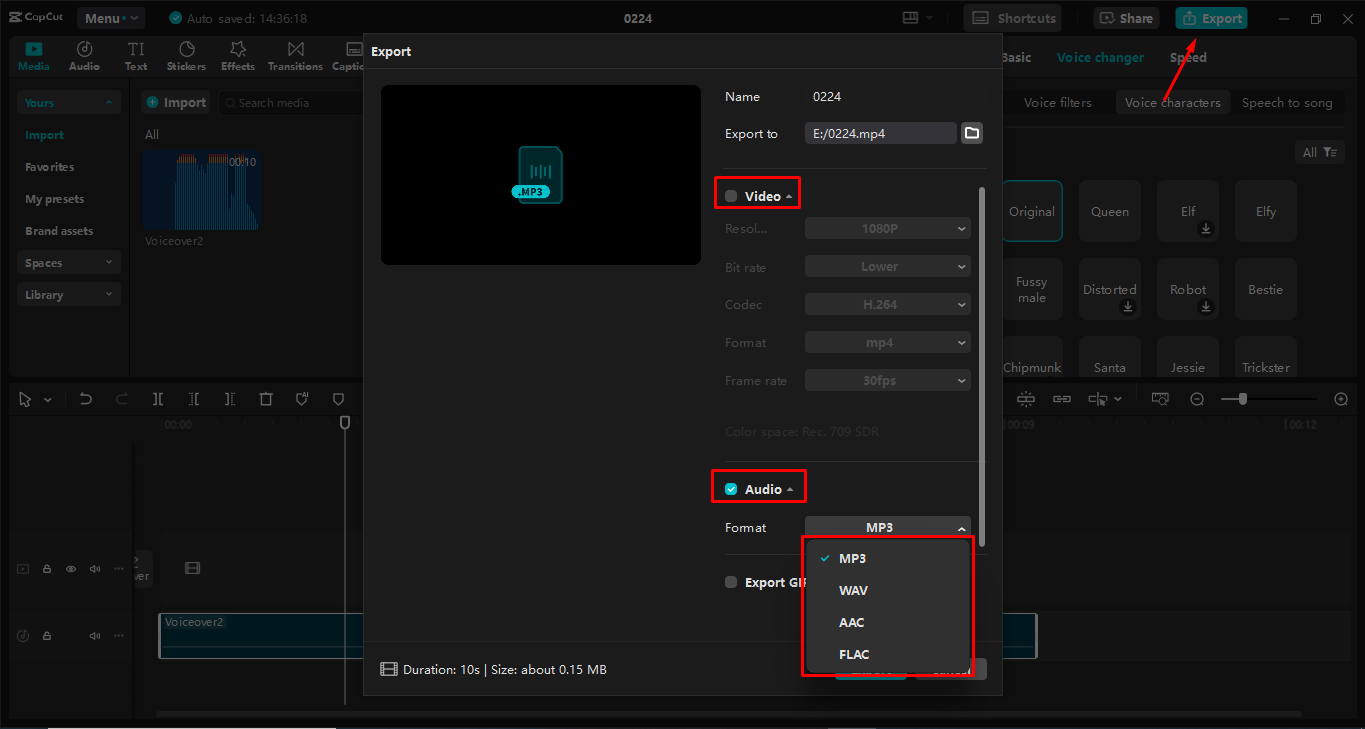Screen dimensions: 1365x729
Task: Open more options on the Voiceover2 audio track
Action: [x=119, y=636]
